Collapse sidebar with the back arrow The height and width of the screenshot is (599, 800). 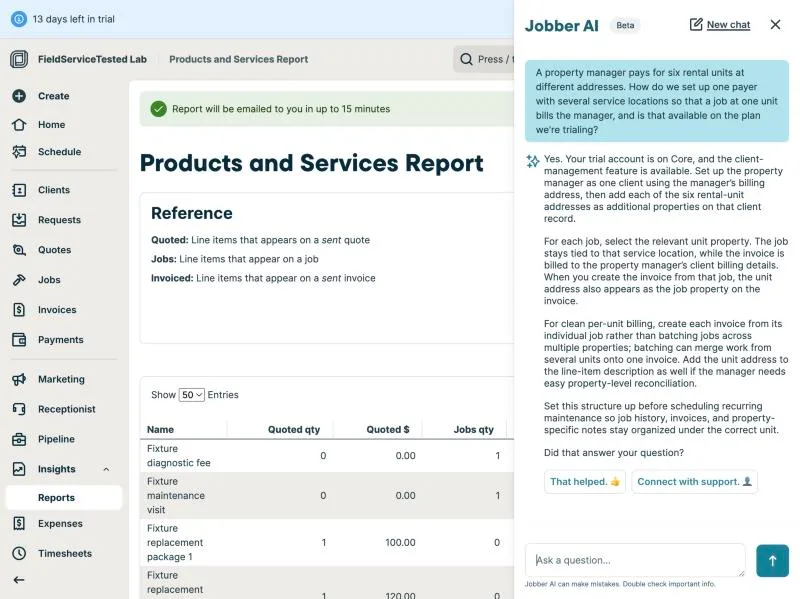pyautogui.click(x=19, y=580)
